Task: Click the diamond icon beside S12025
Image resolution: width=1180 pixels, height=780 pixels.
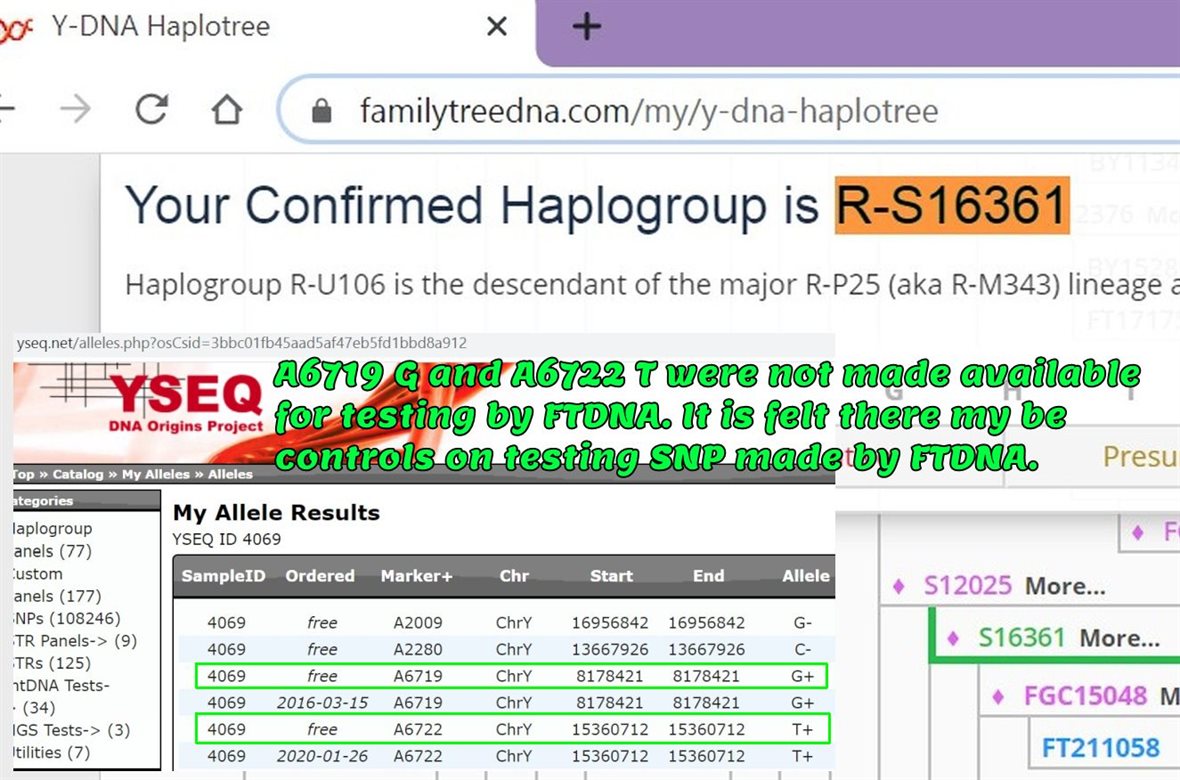Action: click(x=898, y=586)
